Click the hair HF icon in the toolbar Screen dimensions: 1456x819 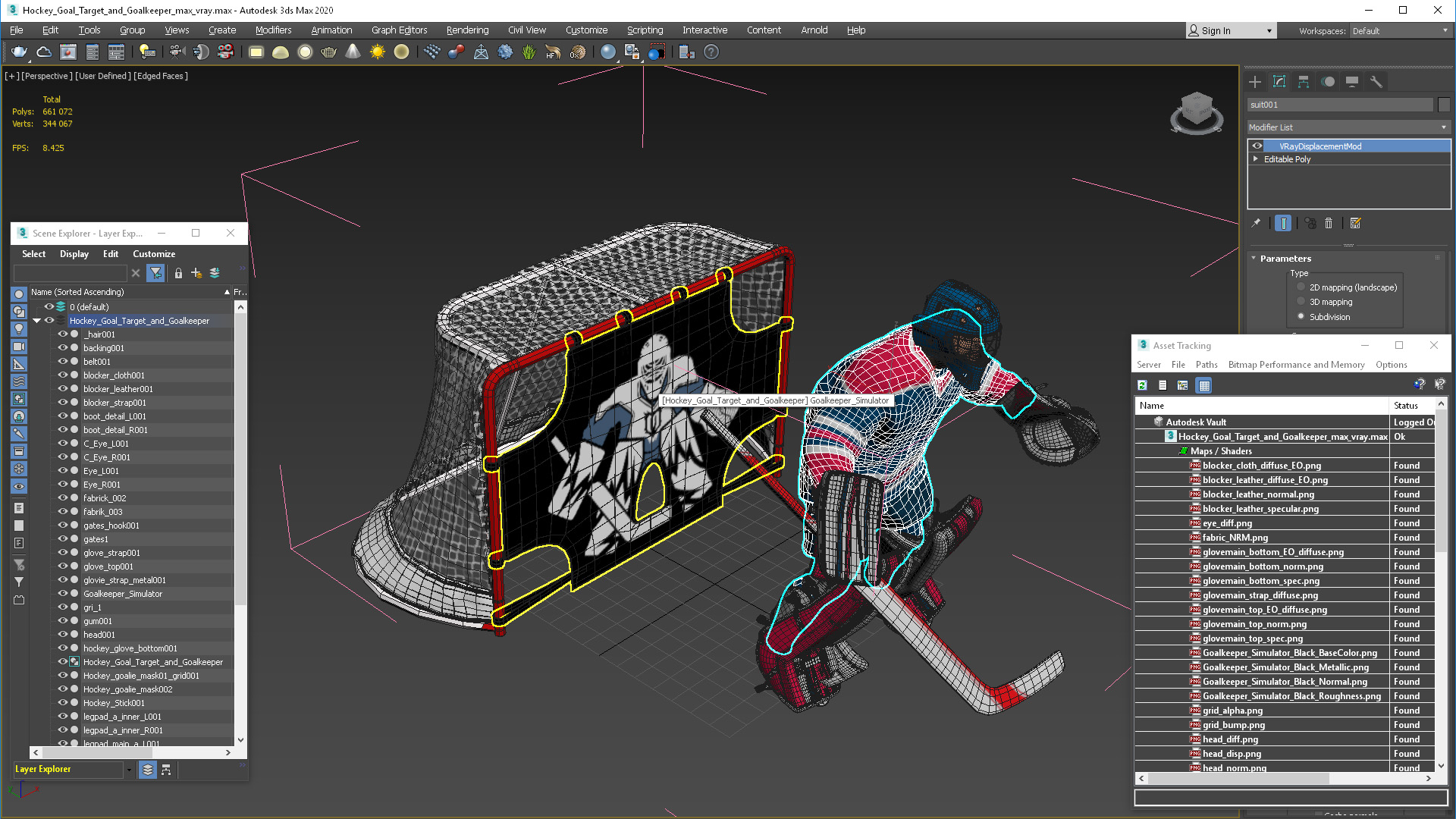553,52
